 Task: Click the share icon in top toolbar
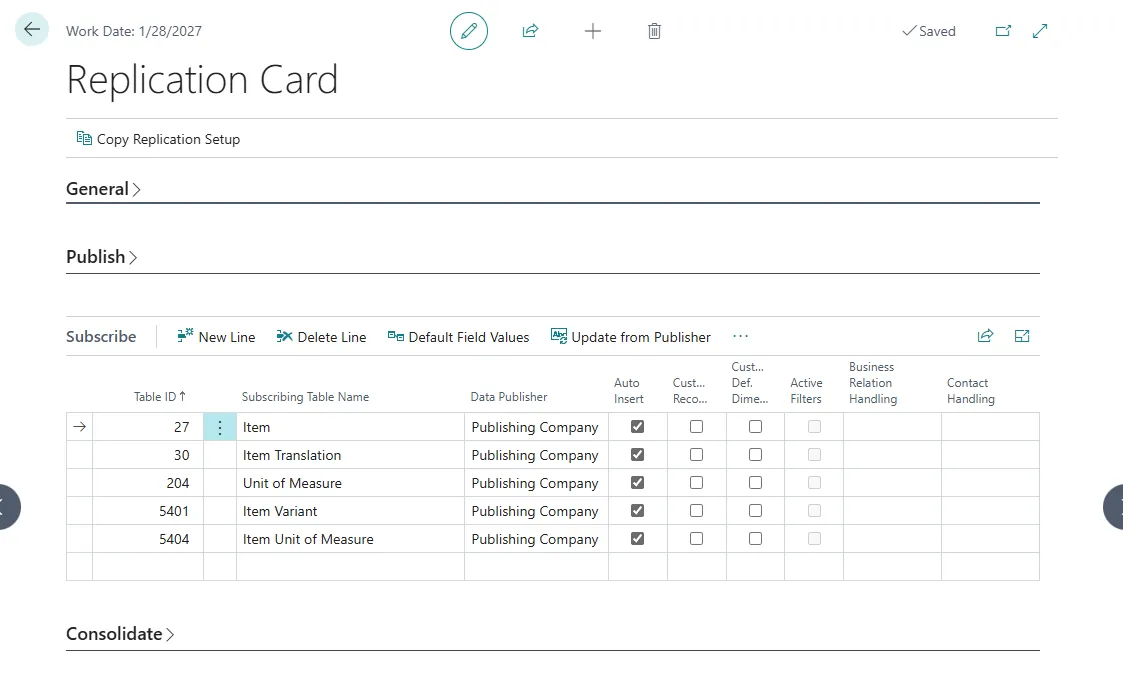530,31
